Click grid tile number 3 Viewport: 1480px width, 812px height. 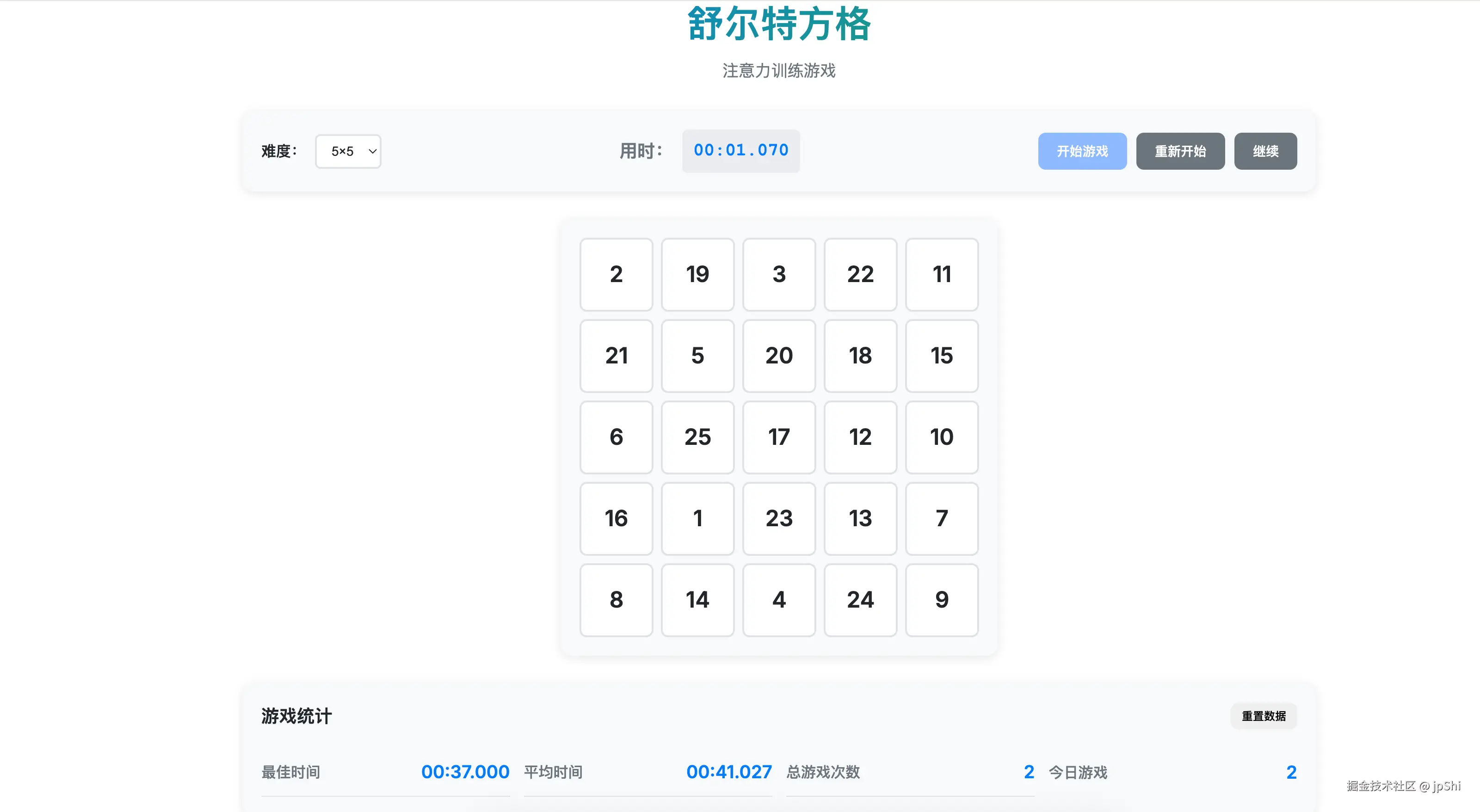click(778, 275)
